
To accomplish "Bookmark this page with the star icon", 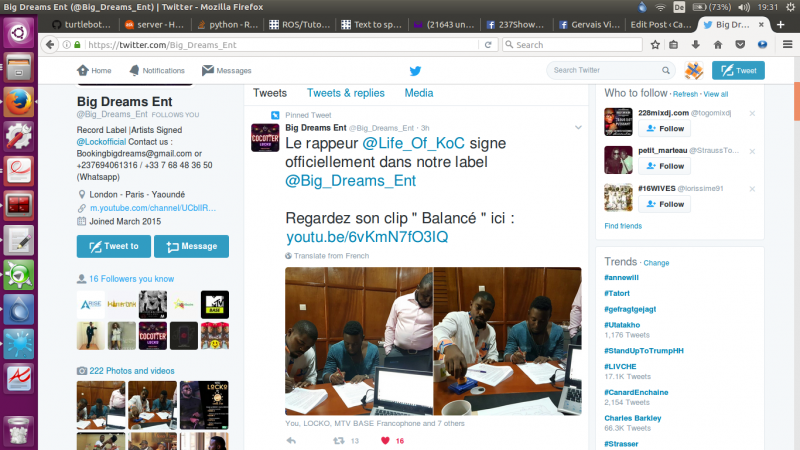I will (655, 44).
